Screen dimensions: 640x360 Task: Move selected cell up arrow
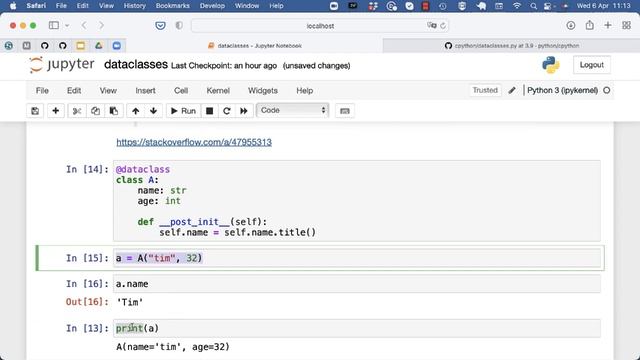coord(136,111)
